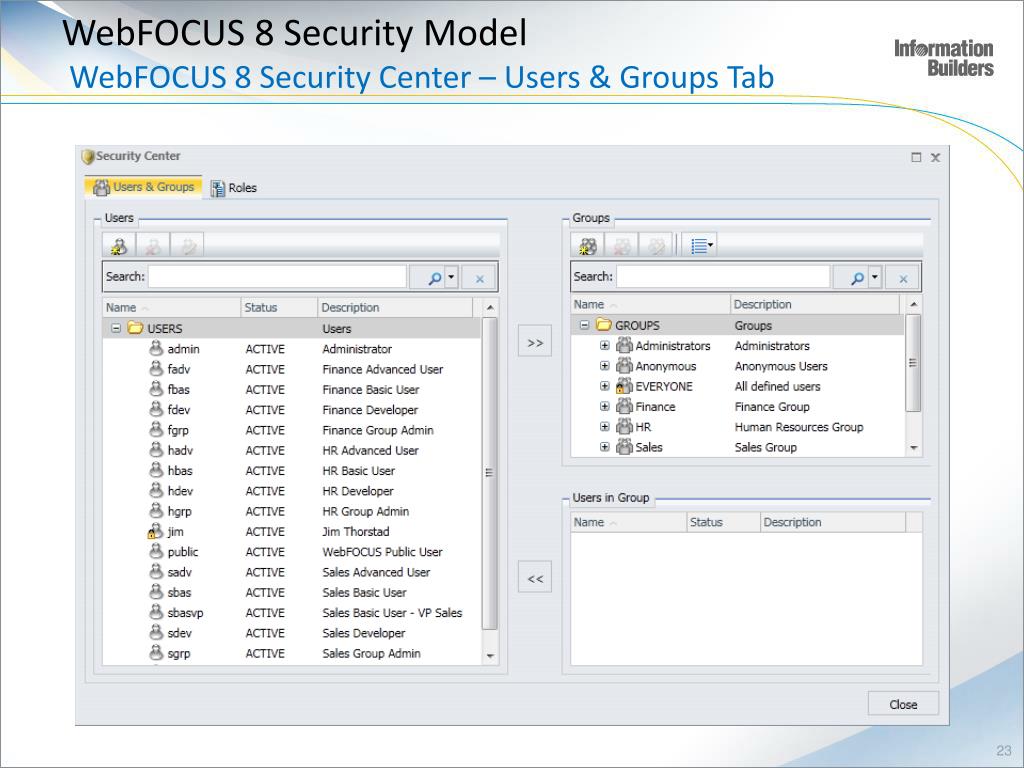Click the Security Center shield icon
The width and height of the screenshot is (1024, 768).
pos(88,157)
